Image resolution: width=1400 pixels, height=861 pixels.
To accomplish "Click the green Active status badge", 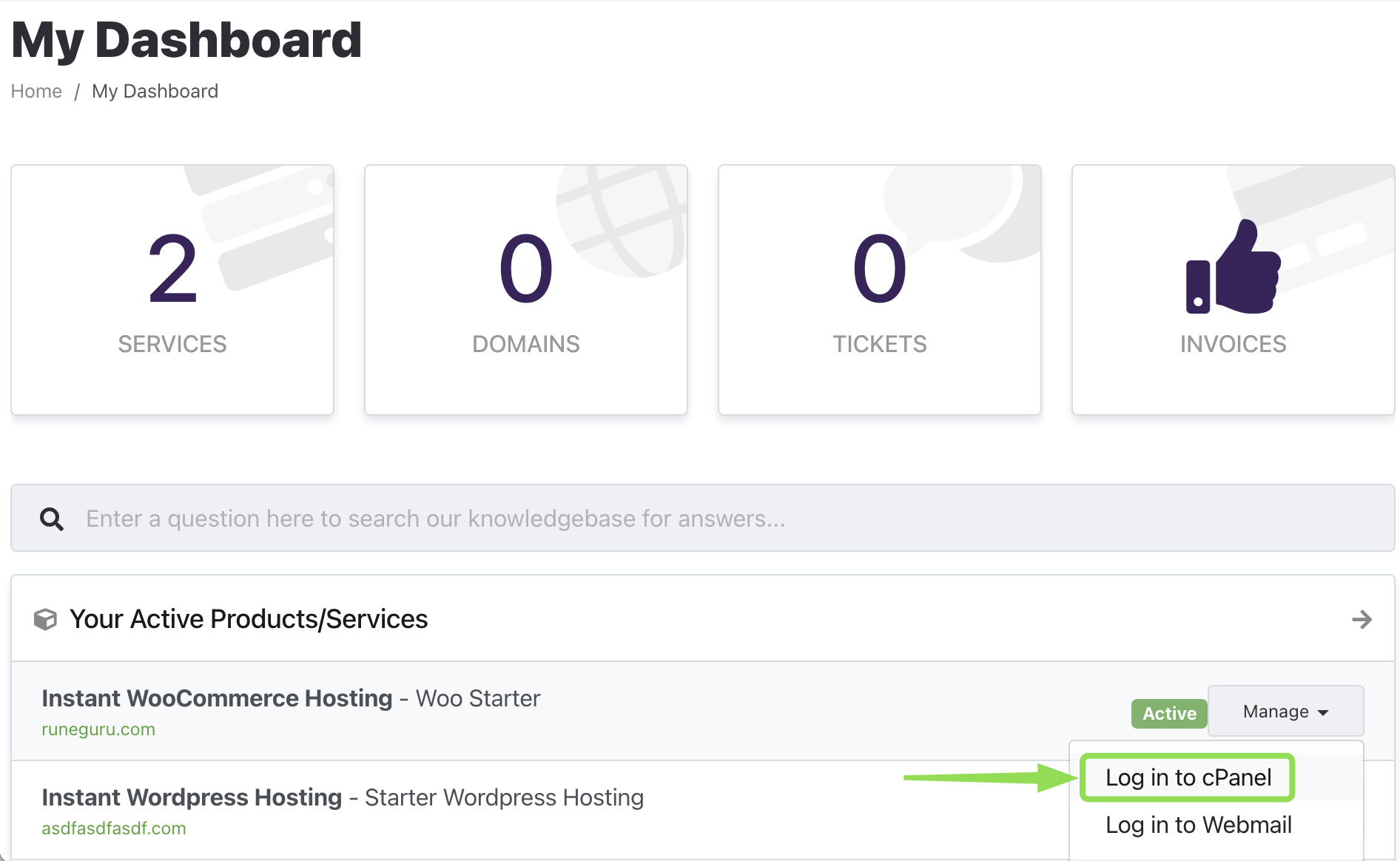I will pos(1169,713).
